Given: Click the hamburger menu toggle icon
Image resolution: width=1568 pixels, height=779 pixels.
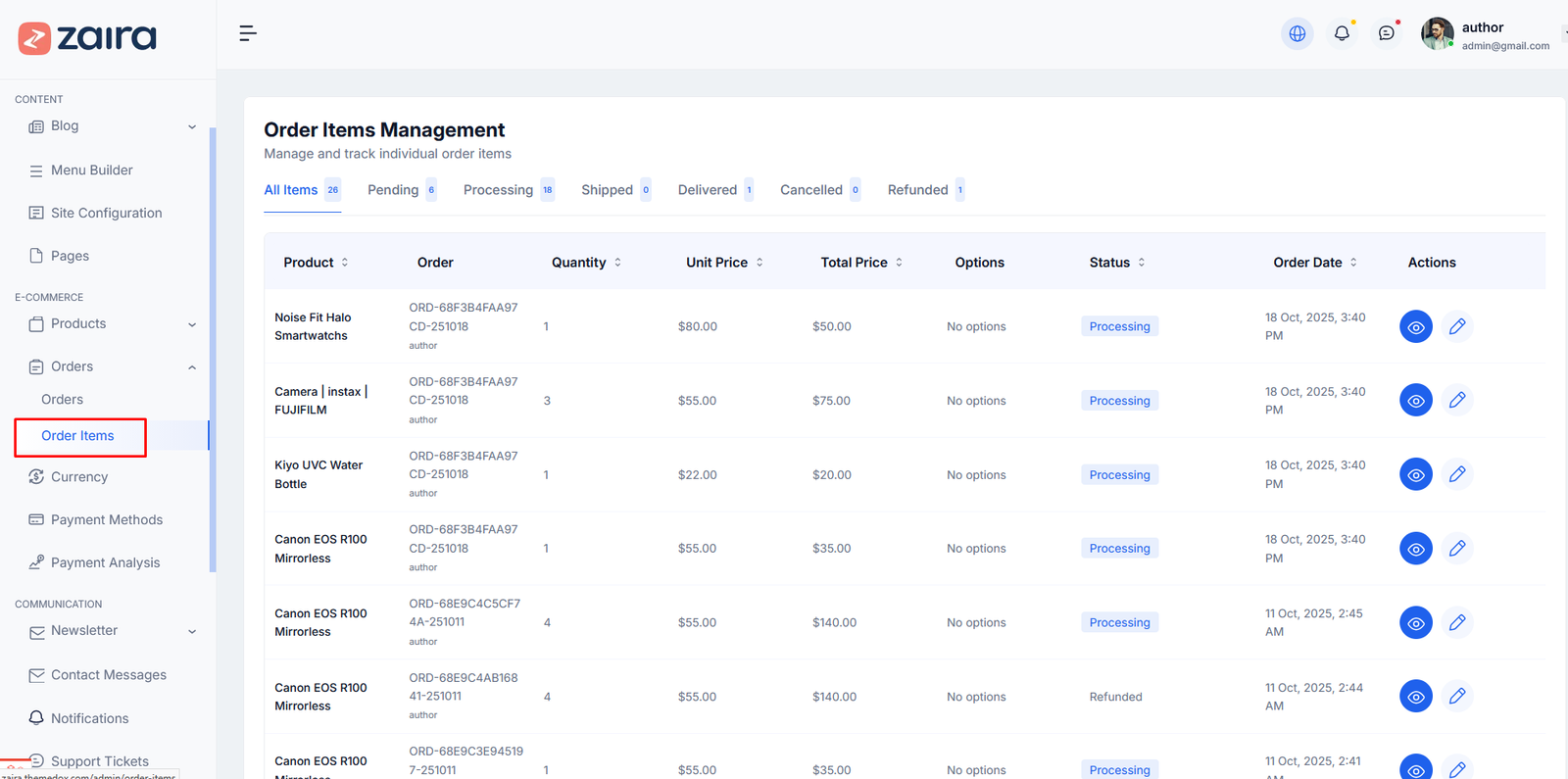Looking at the screenshot, I should coord(248,33).
